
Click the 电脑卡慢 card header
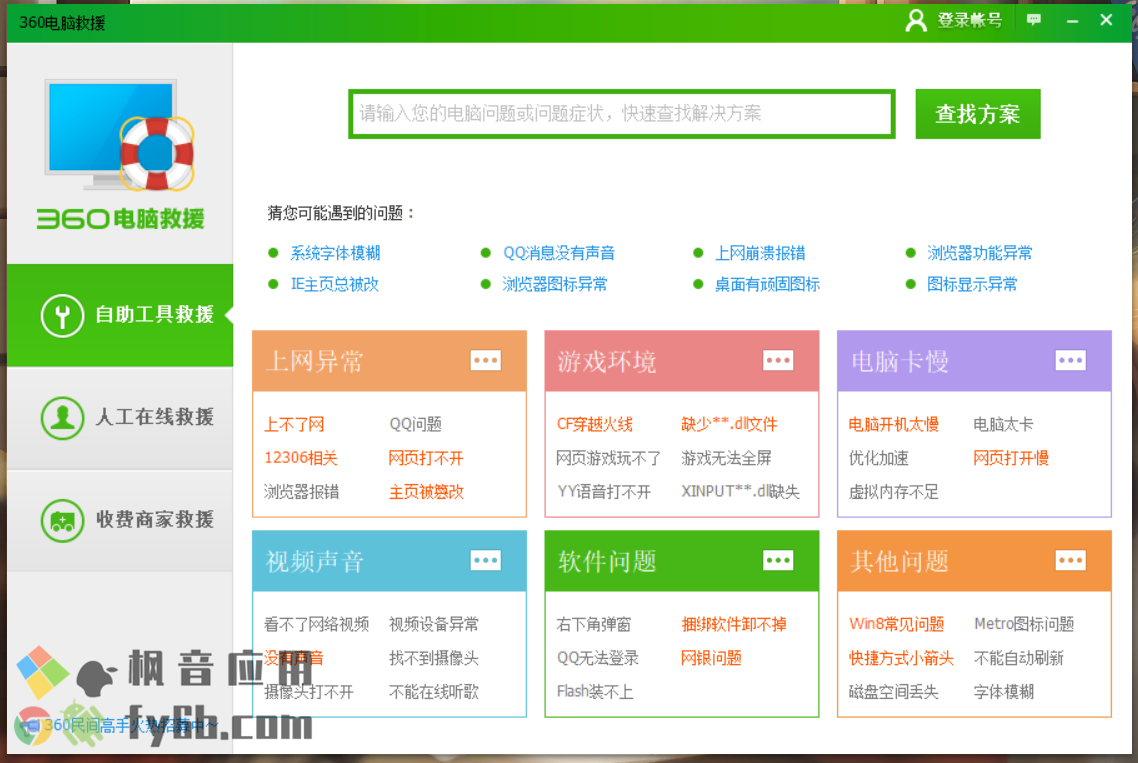click(x=974, y=361)
